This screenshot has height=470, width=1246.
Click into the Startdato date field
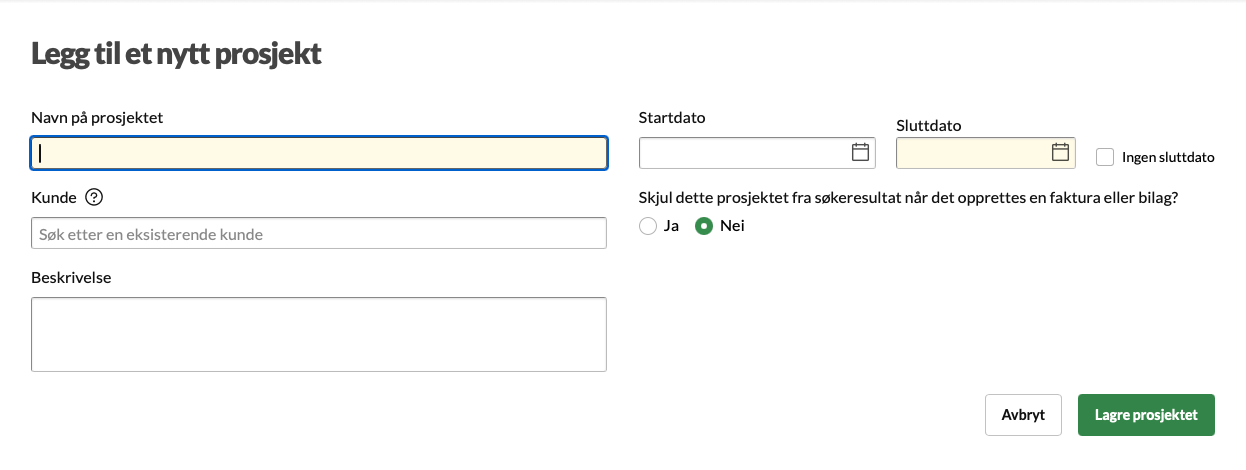740,153
